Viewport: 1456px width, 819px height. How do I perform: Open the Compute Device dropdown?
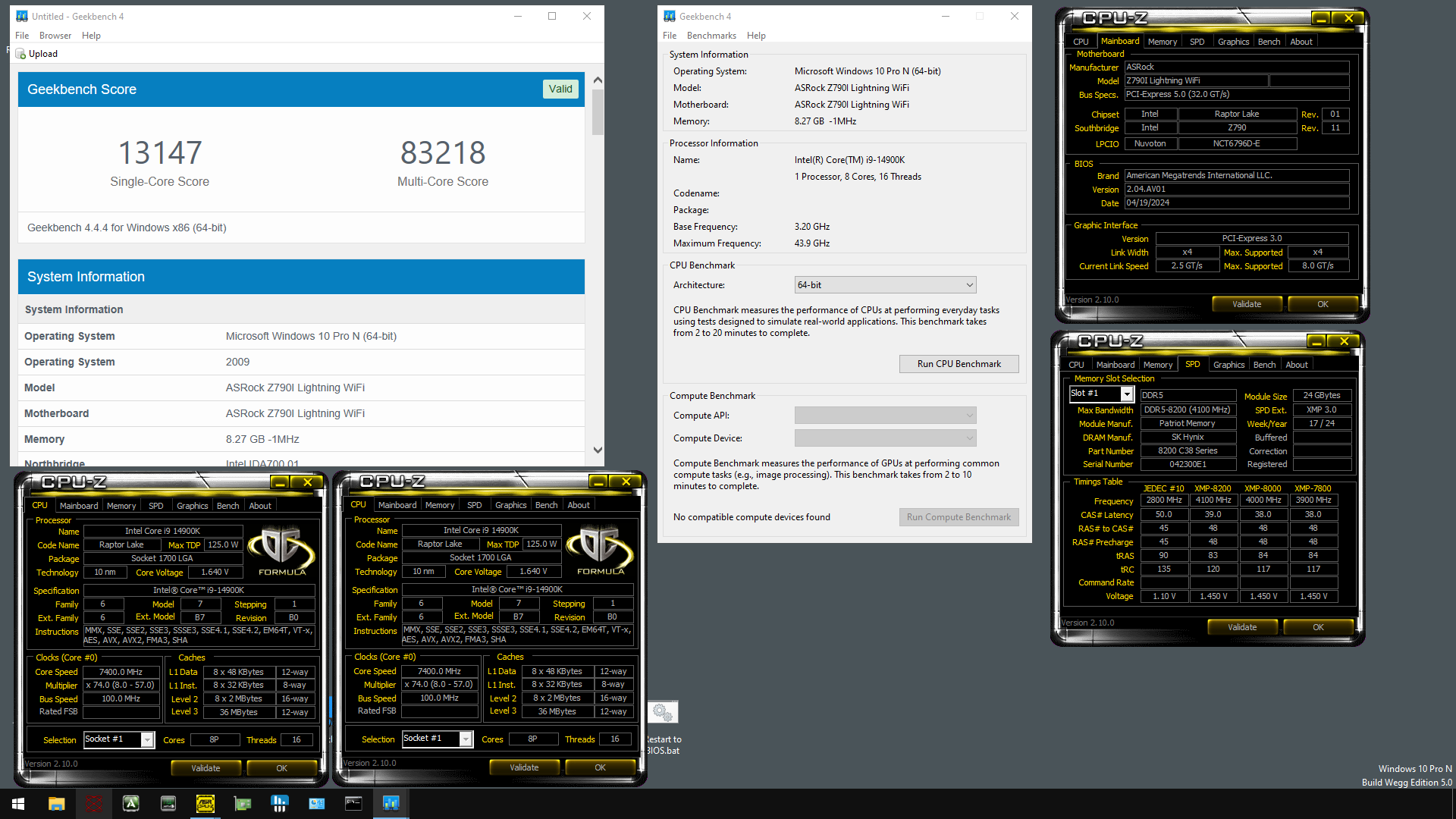(x=885, y=438)
